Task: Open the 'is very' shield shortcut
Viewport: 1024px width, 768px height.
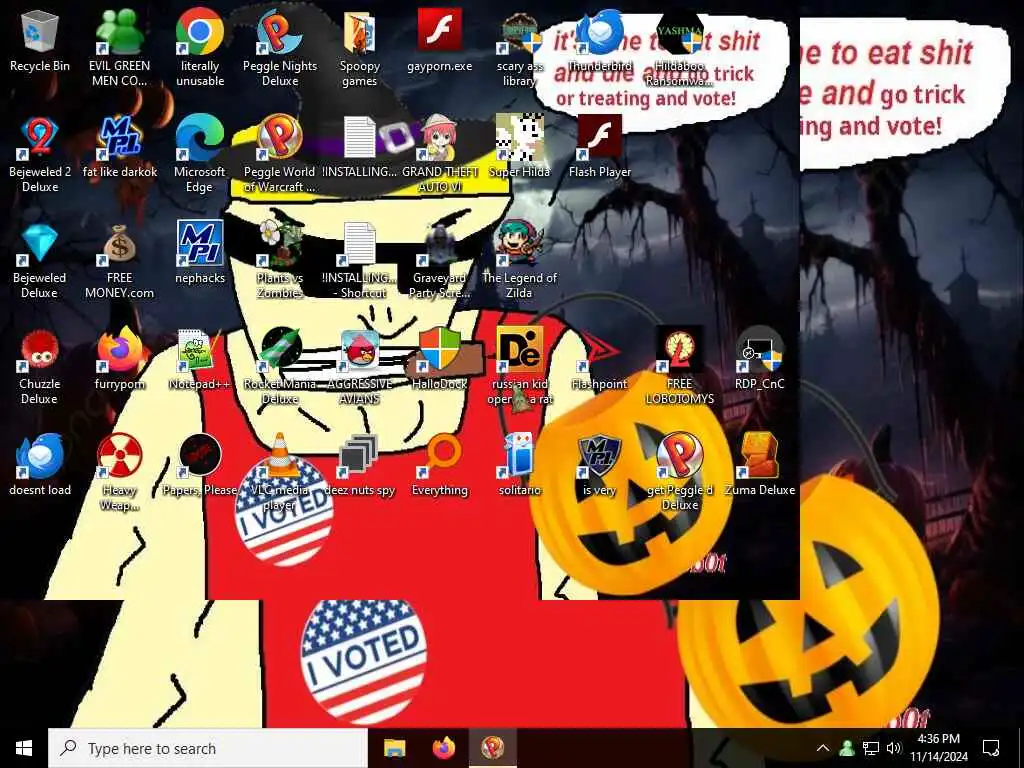Action: (600, 465)
